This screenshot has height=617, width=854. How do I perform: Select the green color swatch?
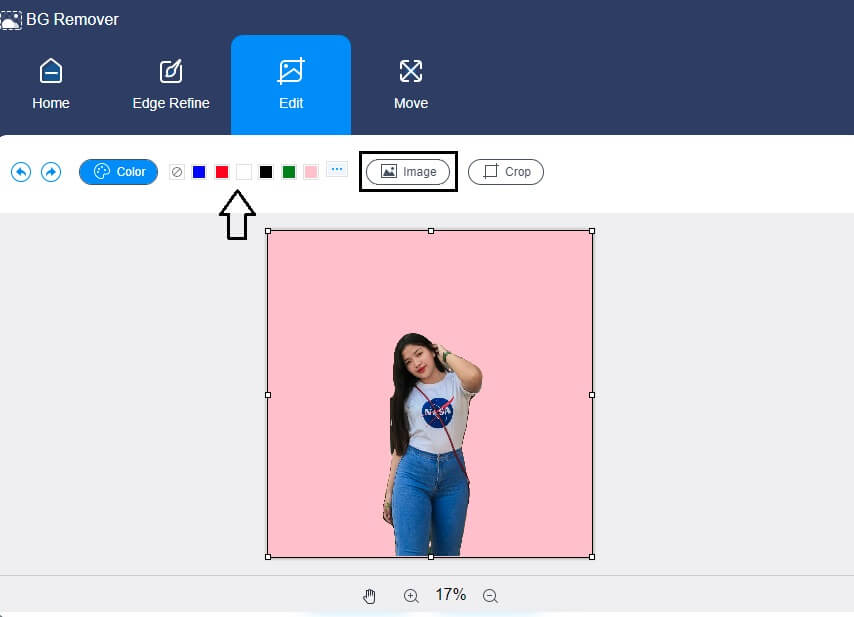288,171
